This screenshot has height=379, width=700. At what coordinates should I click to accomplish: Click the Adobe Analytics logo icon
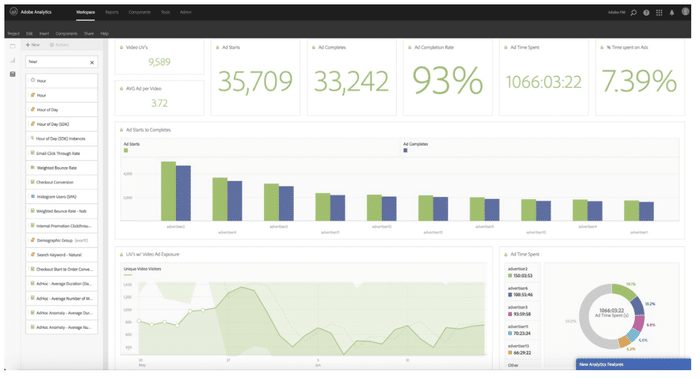[13, 12]
